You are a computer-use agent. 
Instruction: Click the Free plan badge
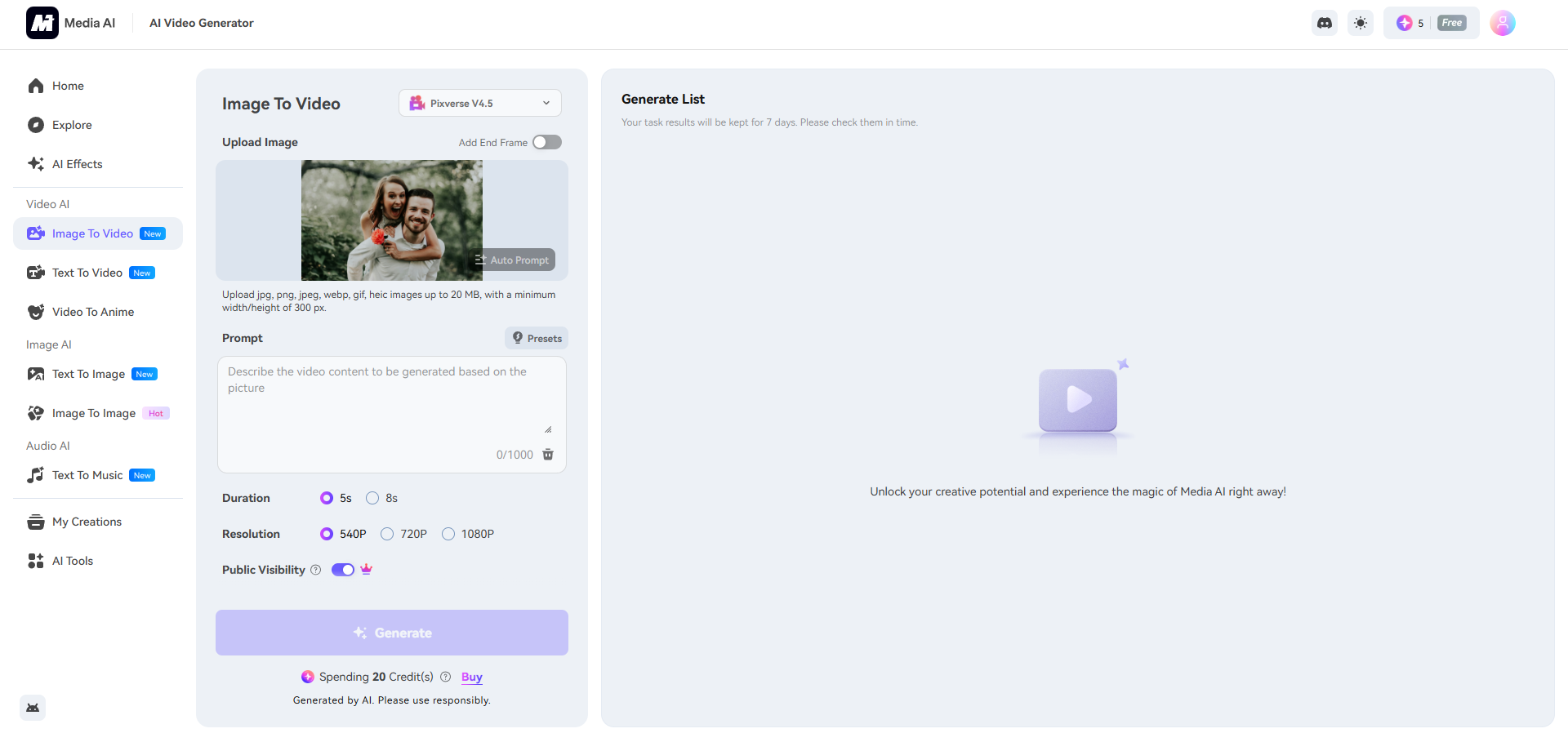coord(1452,23)
